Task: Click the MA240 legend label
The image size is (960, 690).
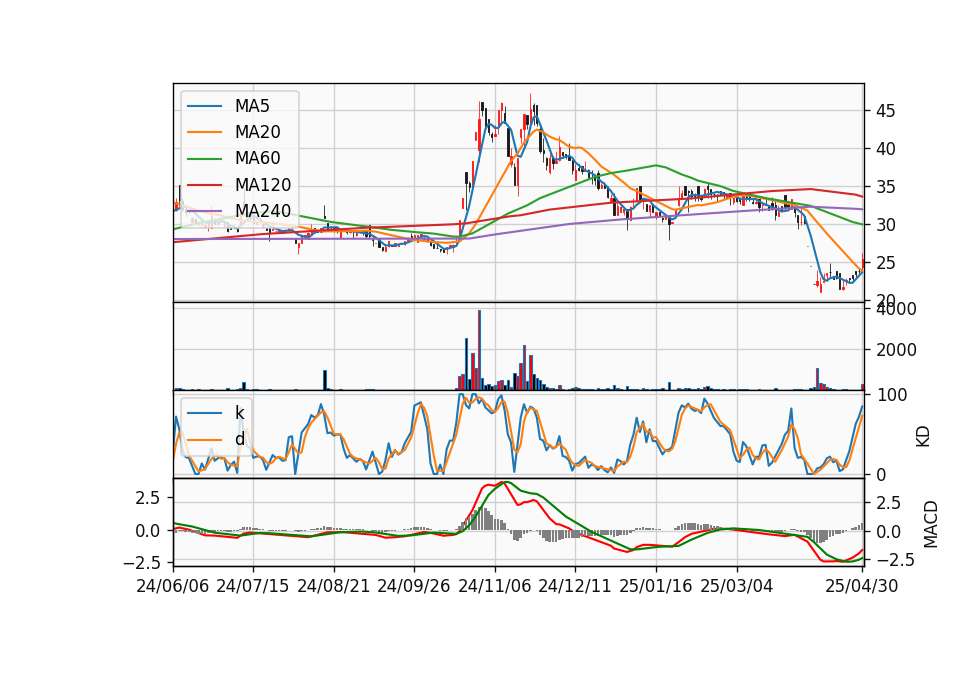Action: (x=263, y=211)
